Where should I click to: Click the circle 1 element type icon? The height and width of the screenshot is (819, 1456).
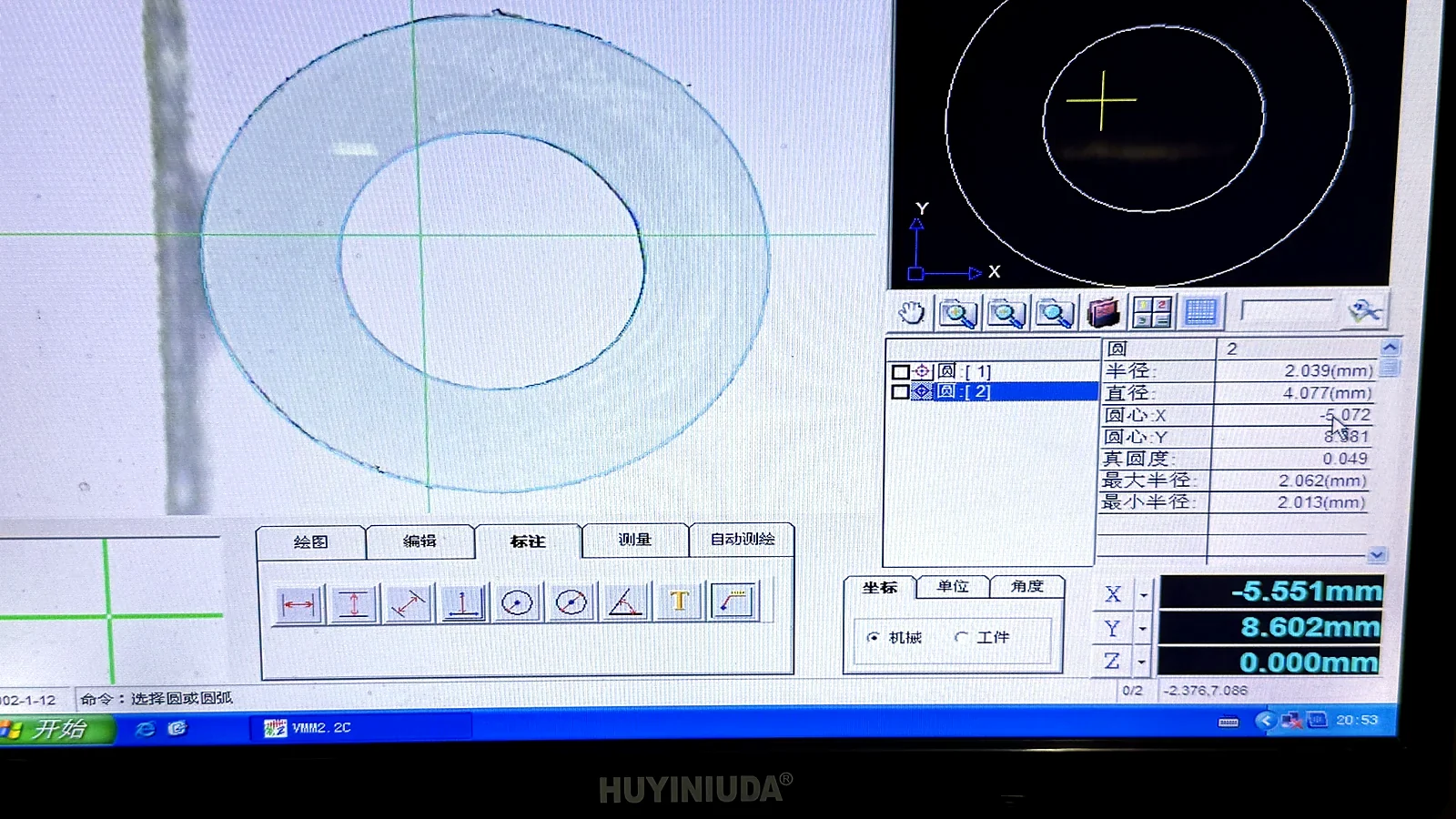click(x=922, y=371)
